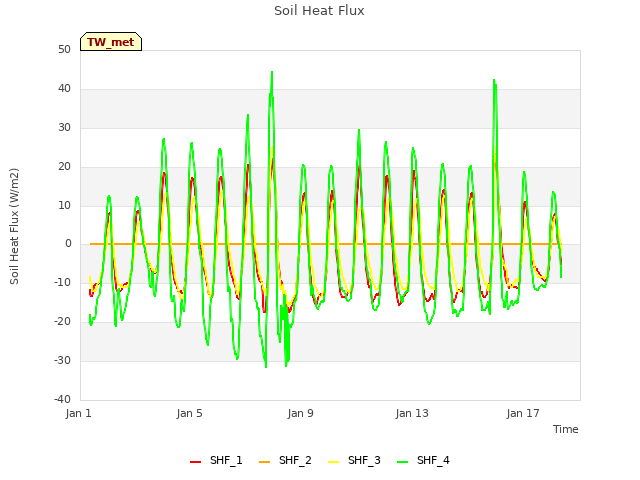Click the tallest green SHF_4 peak near Jan 8
This screenshot has height=480, width=640.
coord(272,73)
